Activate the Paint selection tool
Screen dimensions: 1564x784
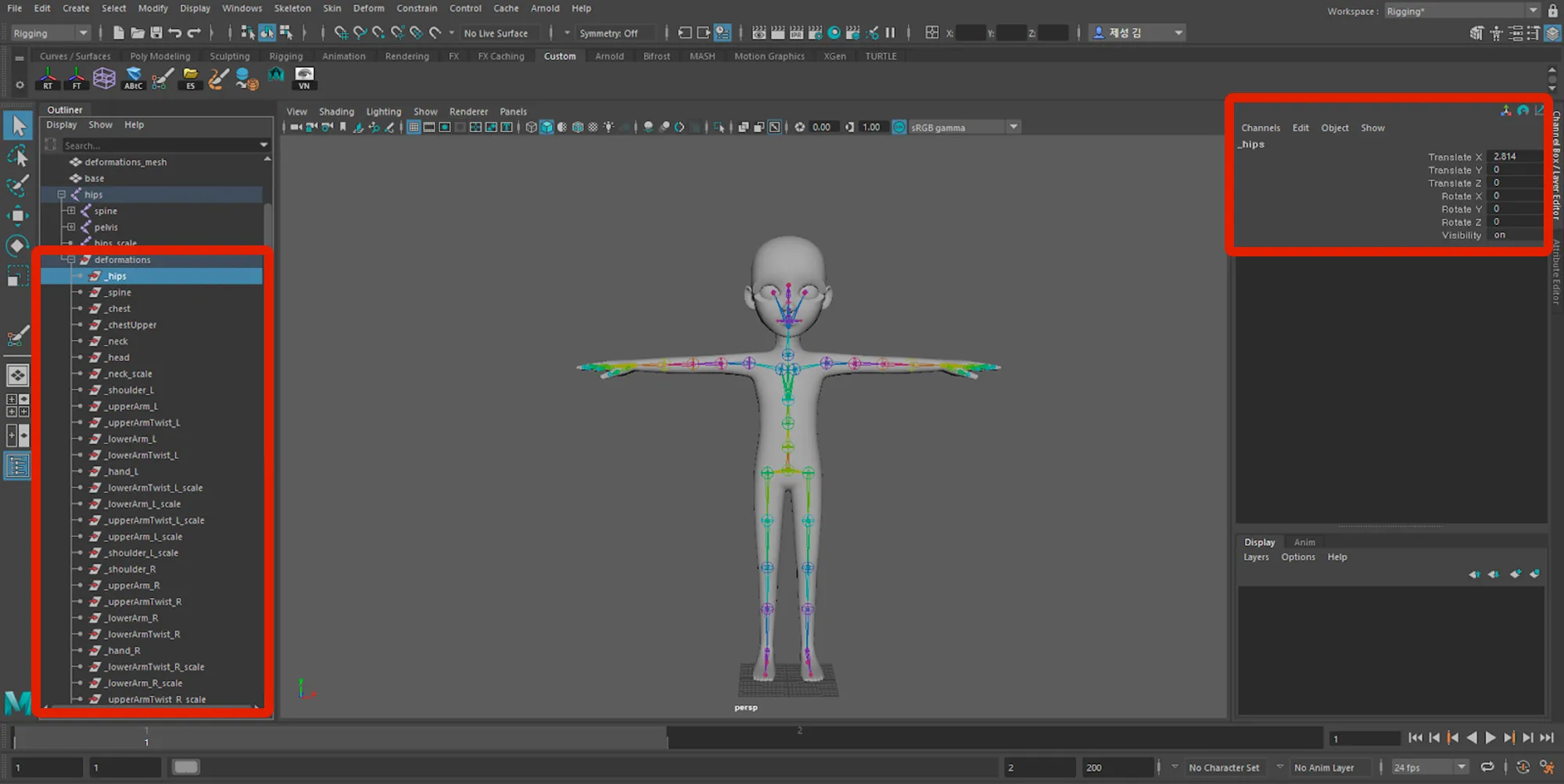(17, 186)
